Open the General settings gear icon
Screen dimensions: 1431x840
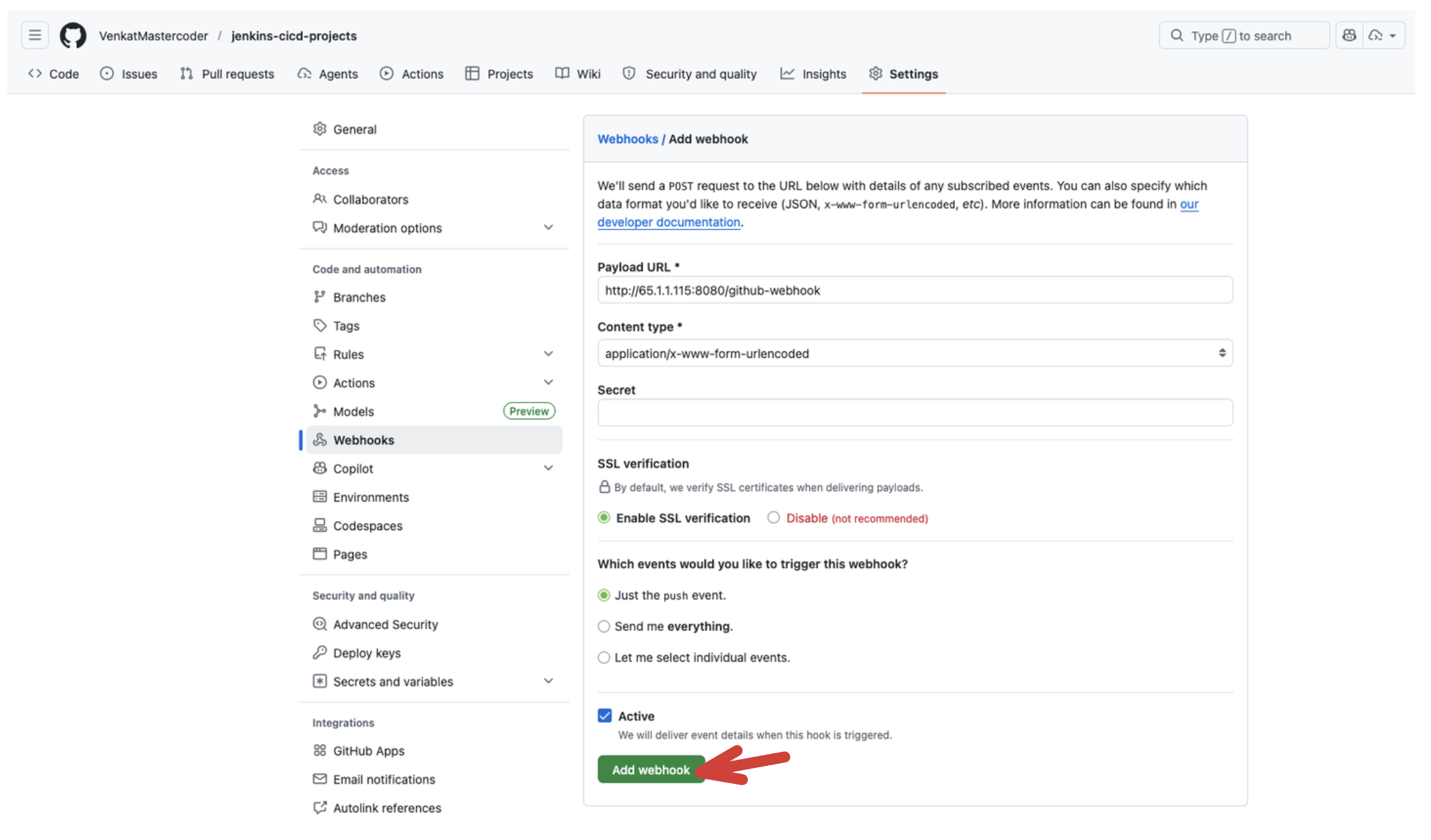point(320,129)
